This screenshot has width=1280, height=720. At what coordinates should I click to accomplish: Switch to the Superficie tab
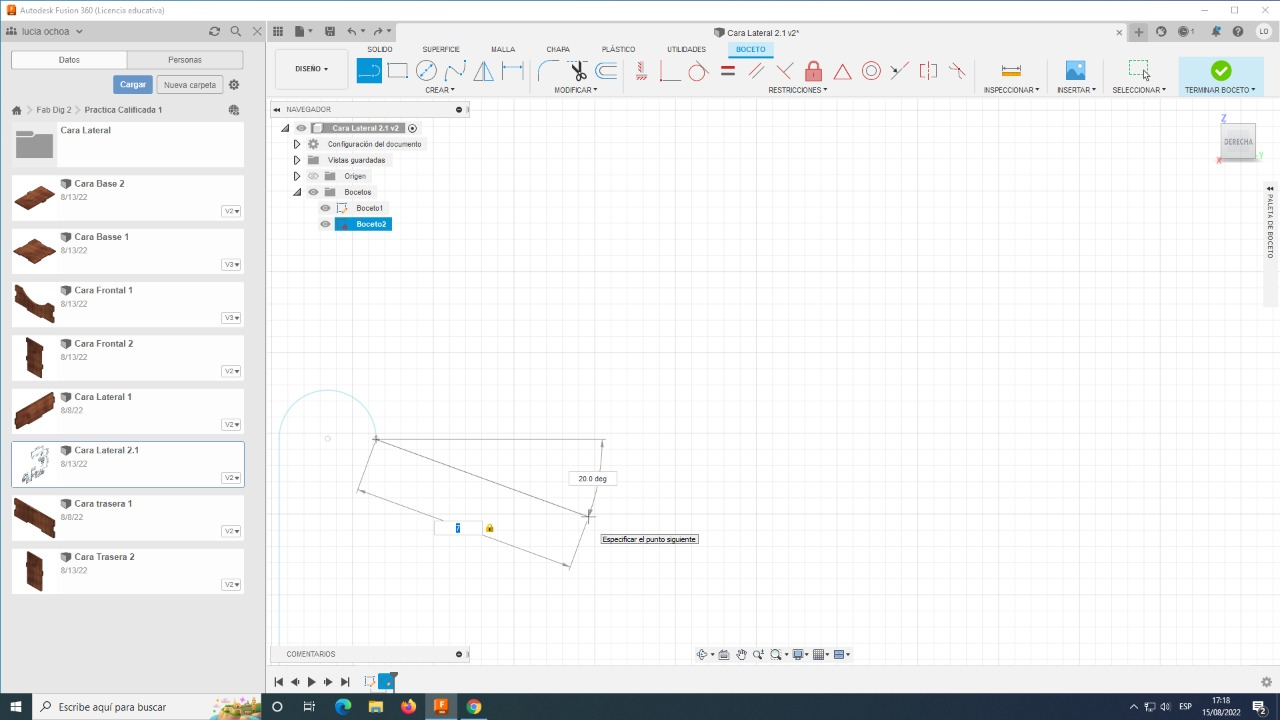[441, 49]
